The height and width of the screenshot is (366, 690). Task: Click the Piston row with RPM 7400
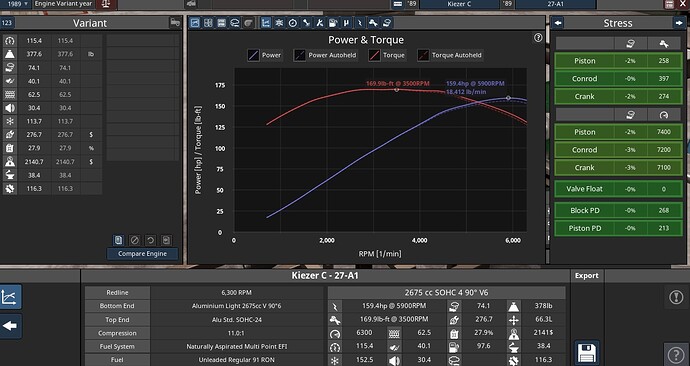tap(618, 132)
